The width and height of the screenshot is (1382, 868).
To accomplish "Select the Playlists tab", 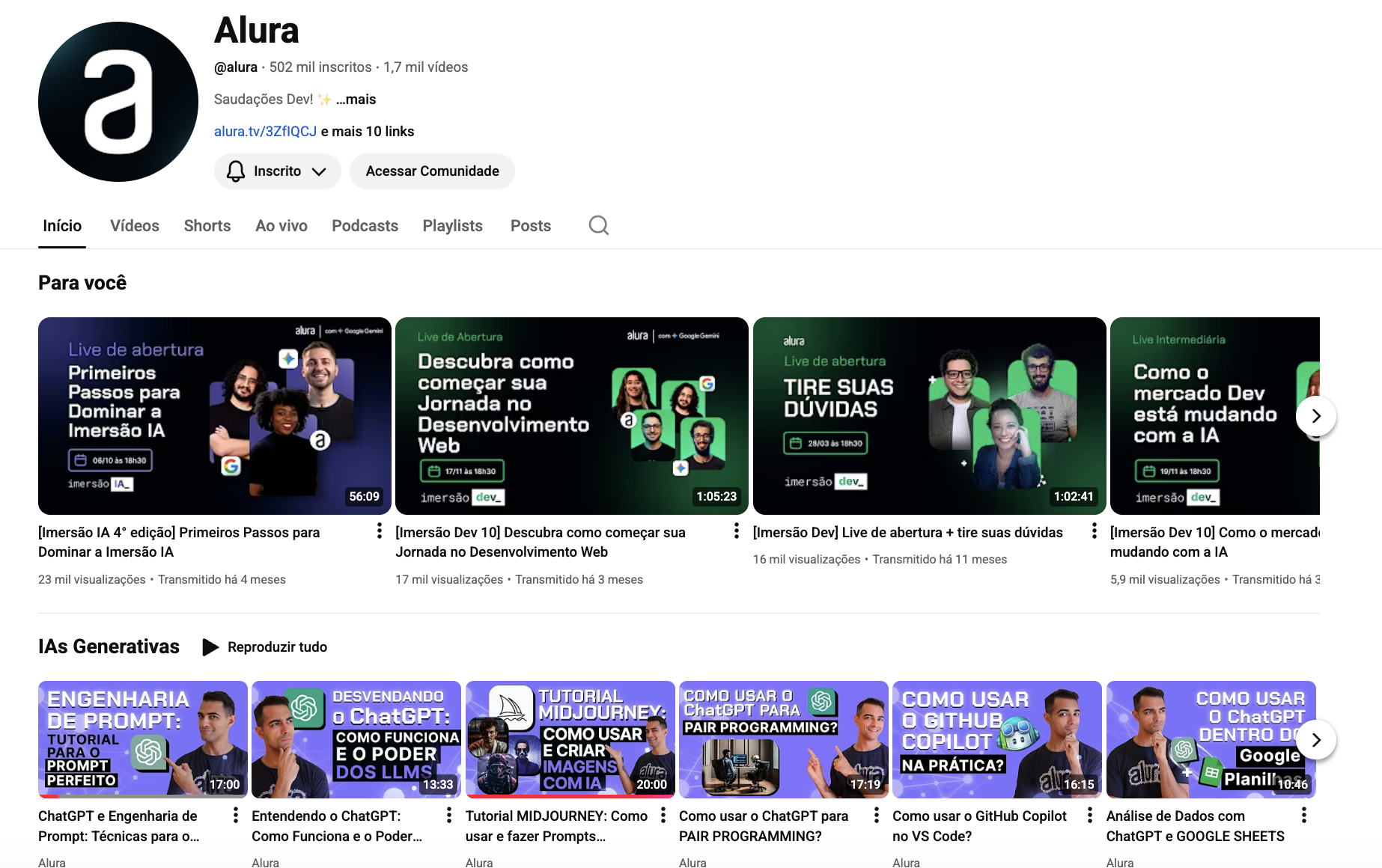I will [x=452, y=225].
